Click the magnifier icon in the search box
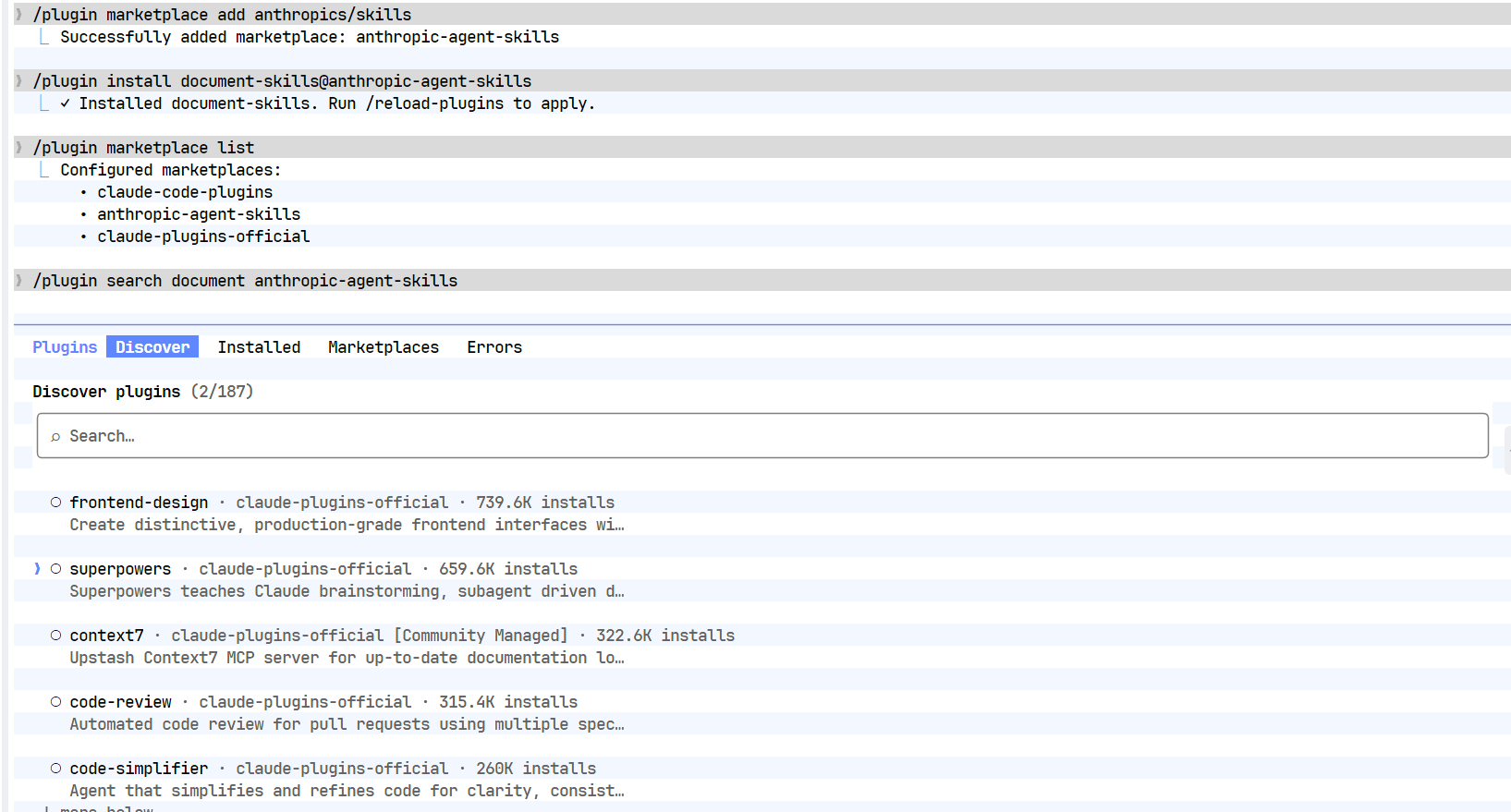1511x812 pixels. [x=55, y=437]
